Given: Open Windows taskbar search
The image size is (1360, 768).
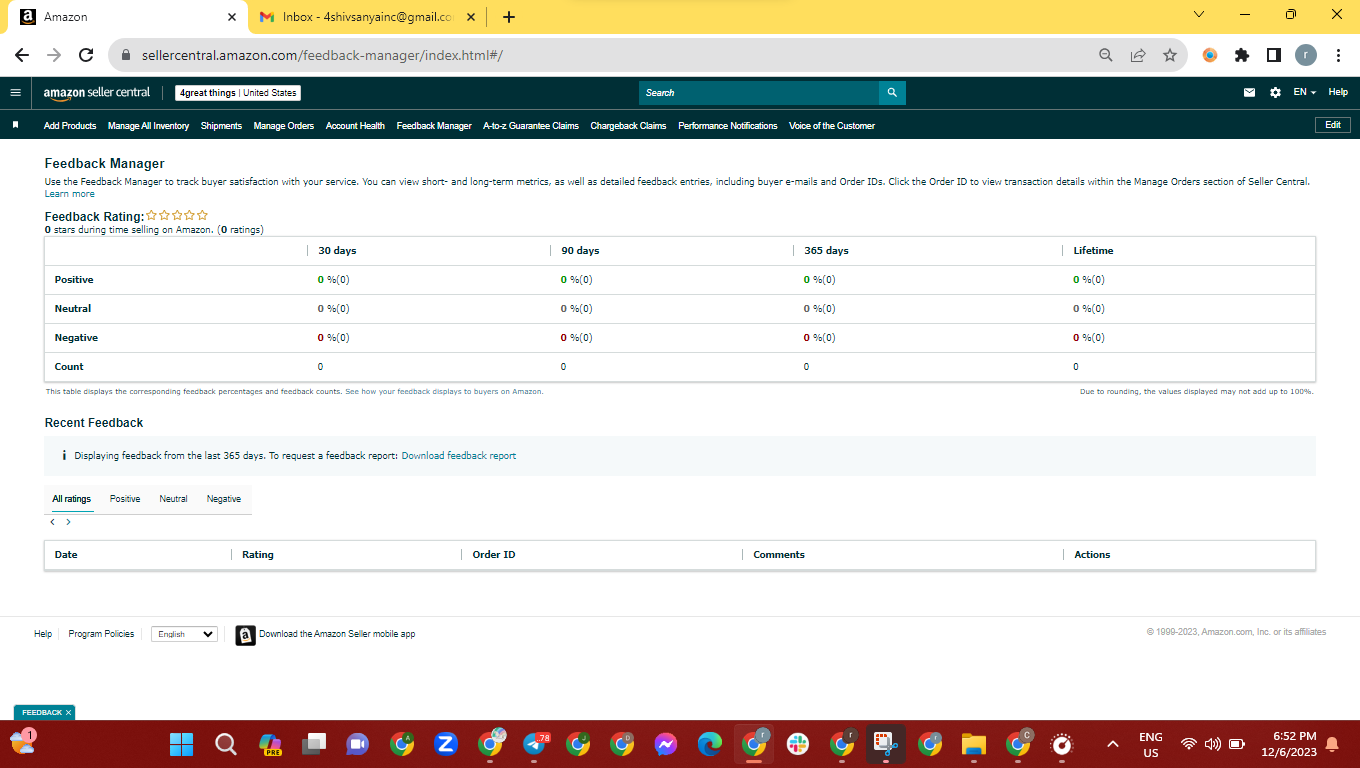Looking at the screenshot, I should tap(226, 744).
